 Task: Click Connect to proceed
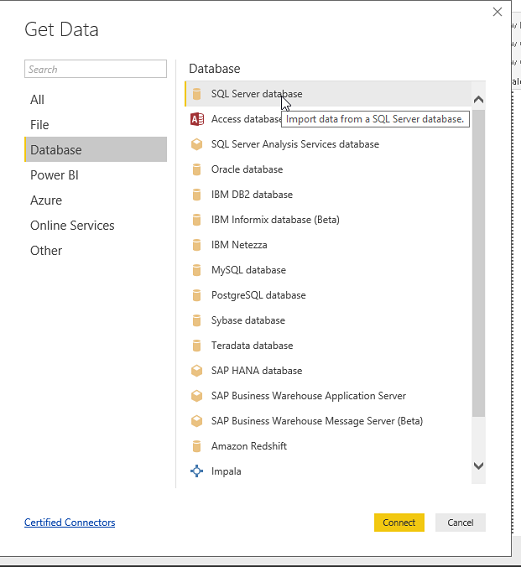[399, 523]
